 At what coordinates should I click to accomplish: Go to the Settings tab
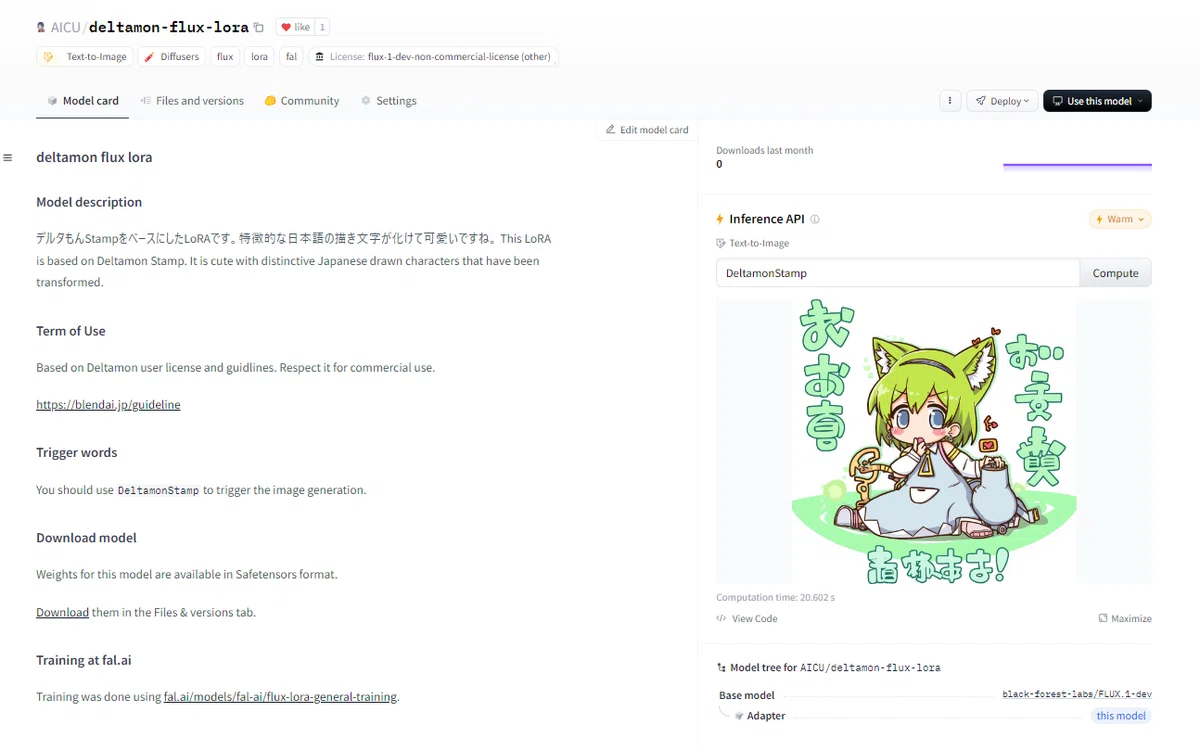[389, 101]
